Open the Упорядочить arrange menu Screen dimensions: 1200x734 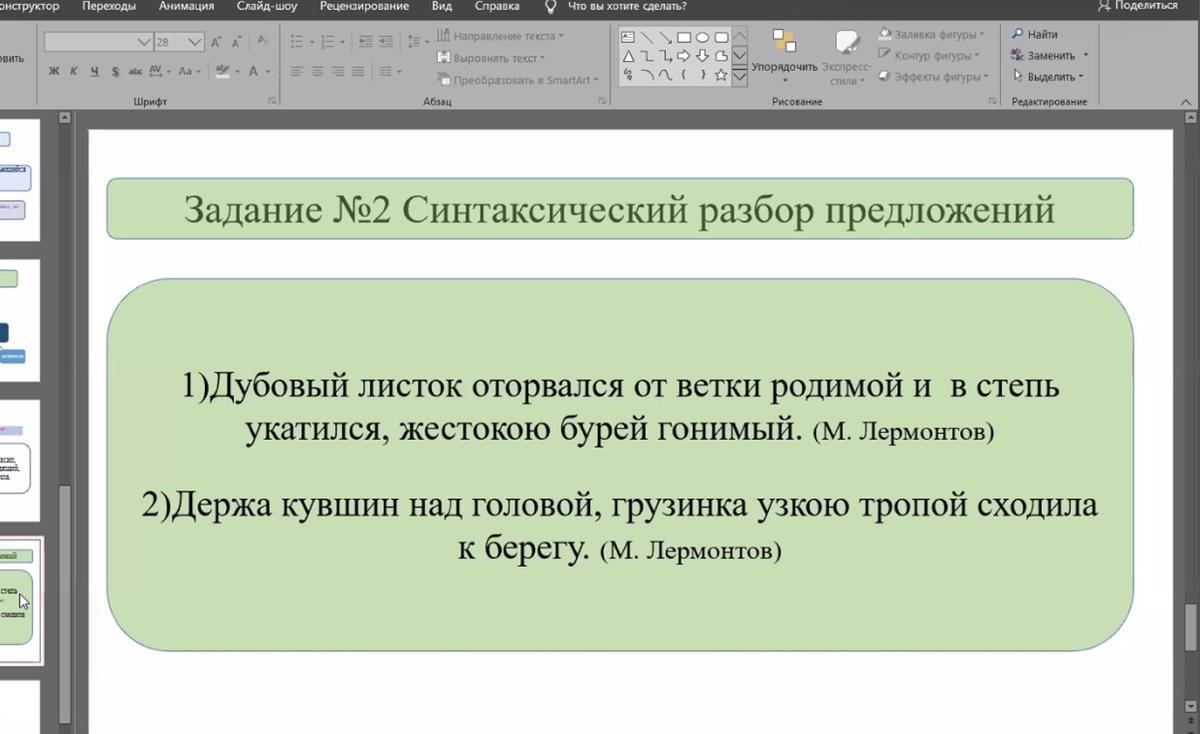tap(784, 56)
